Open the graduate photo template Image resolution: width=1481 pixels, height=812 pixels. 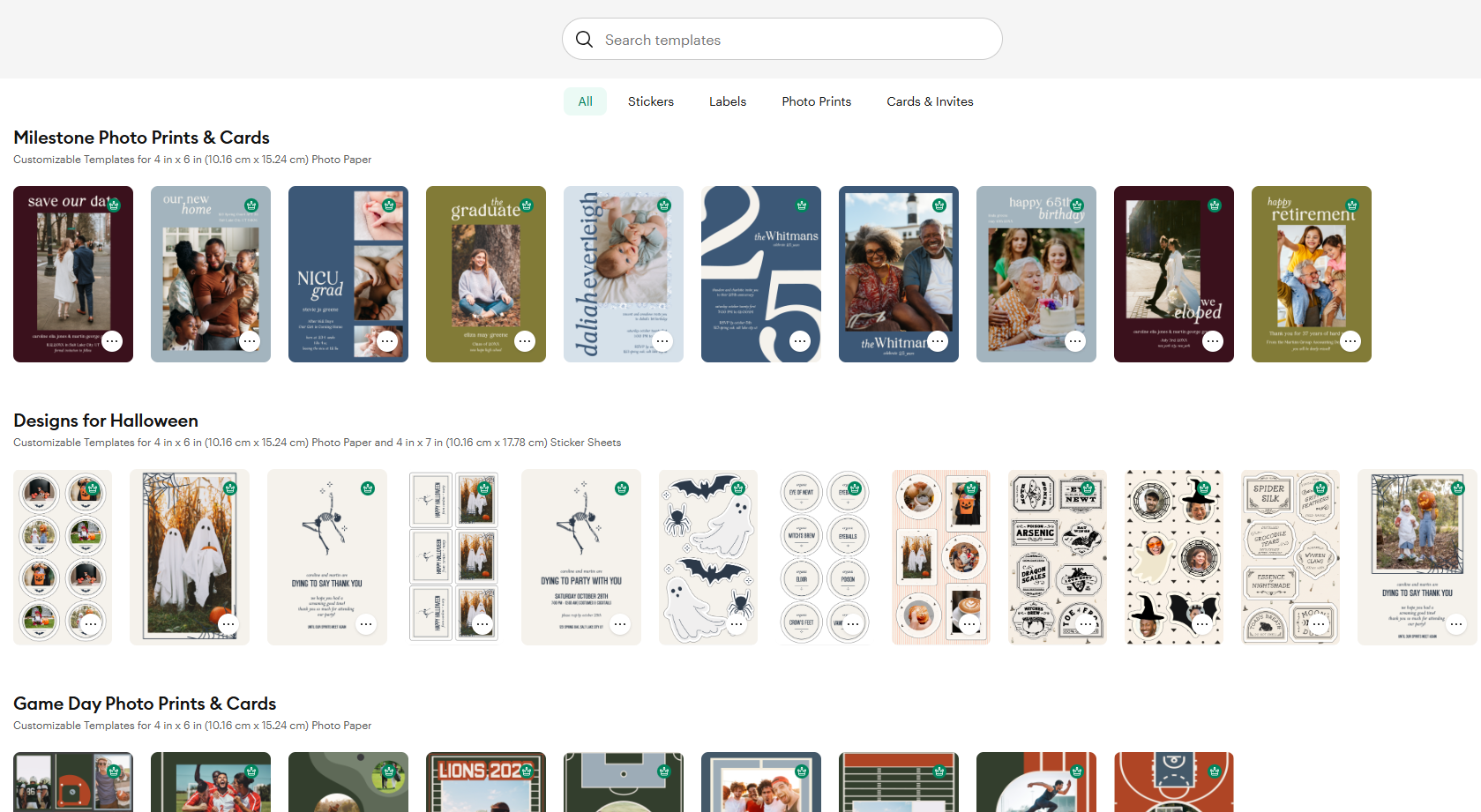point(486,274)
